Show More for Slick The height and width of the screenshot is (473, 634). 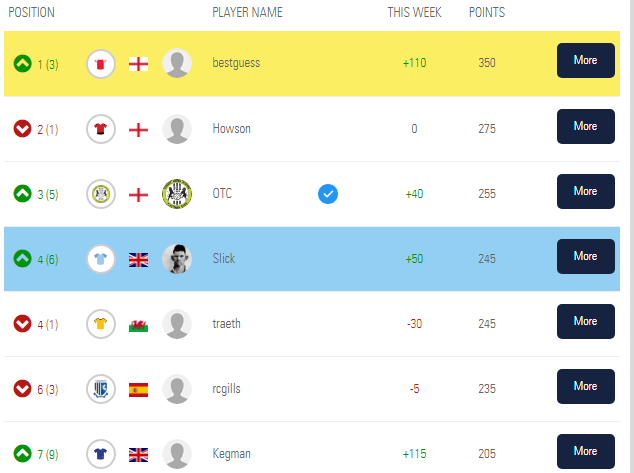coord(585,257)
